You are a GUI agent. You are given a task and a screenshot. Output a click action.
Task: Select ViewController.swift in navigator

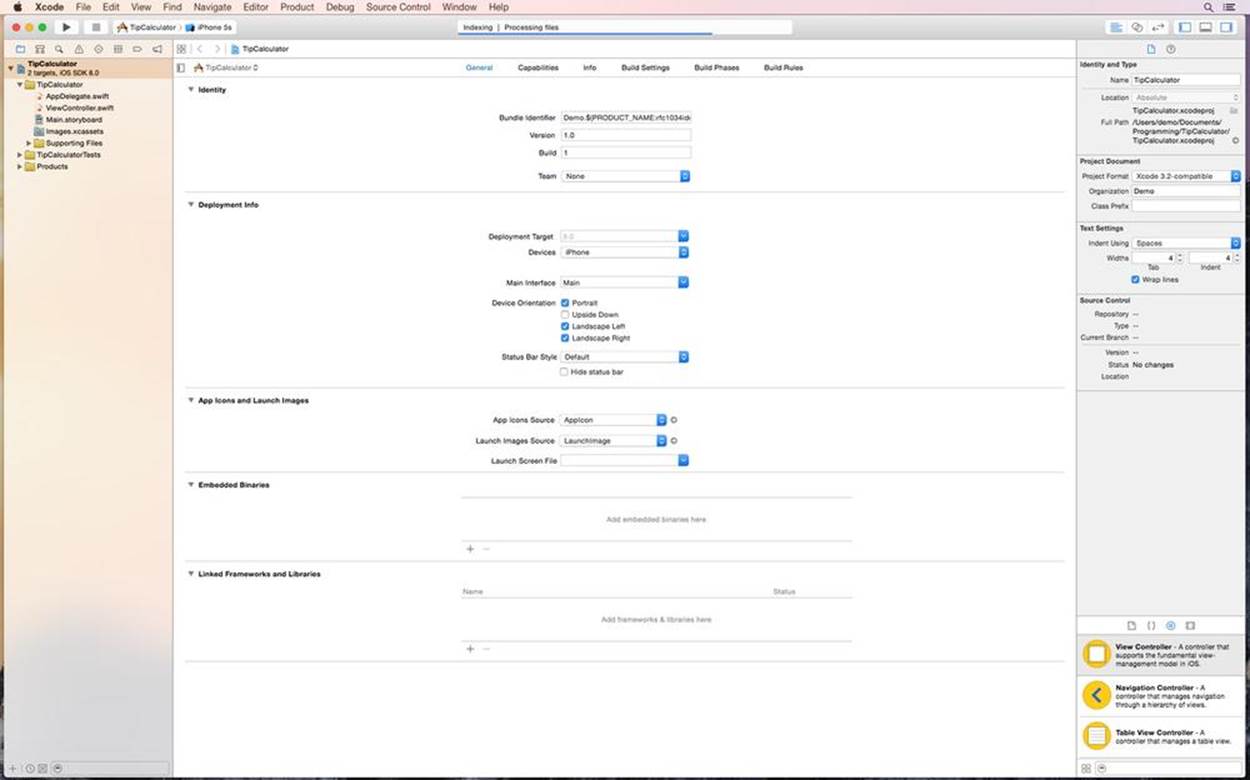(x=80, y=108)
